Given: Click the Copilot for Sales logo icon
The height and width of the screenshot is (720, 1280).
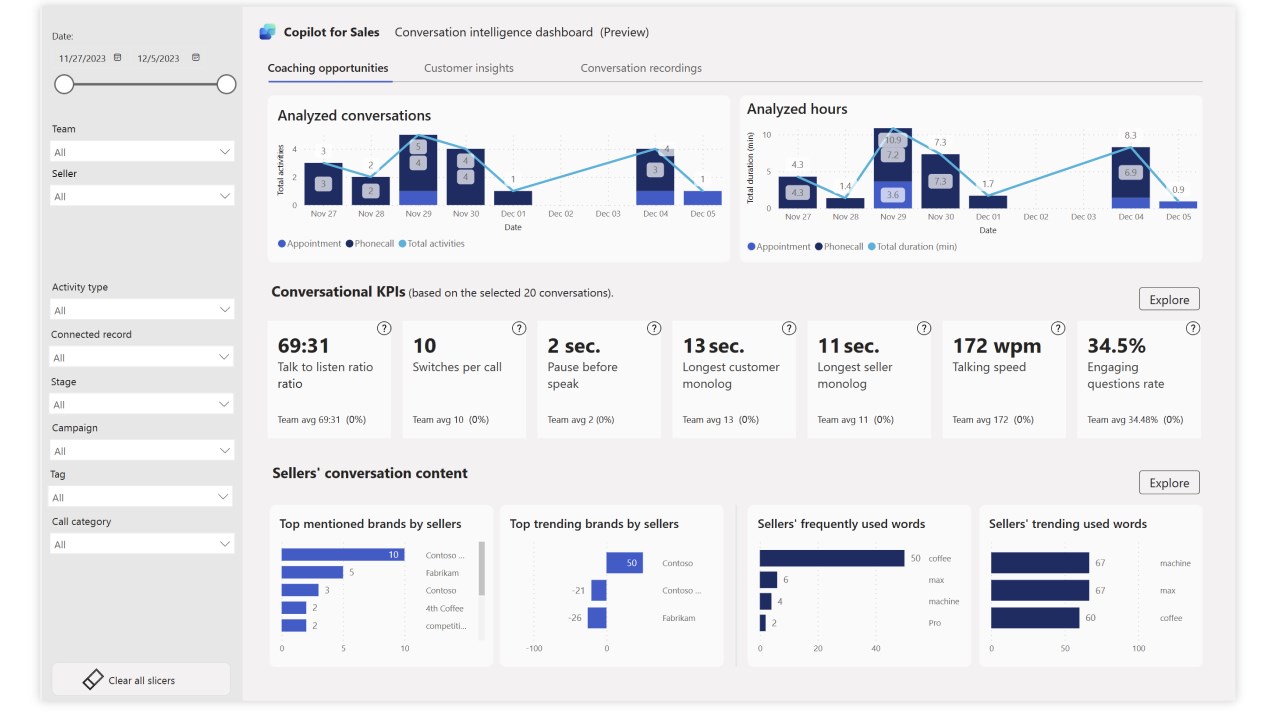Looking at the screenshot, I should pos(267,32).
